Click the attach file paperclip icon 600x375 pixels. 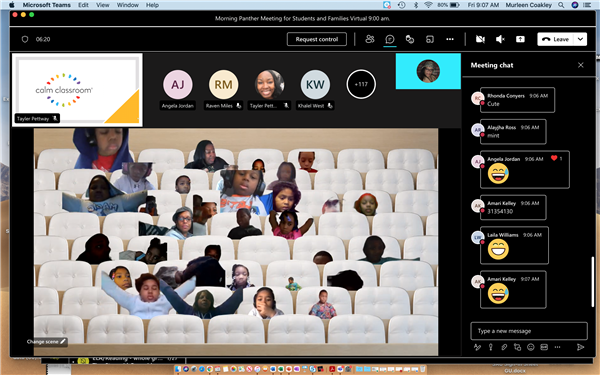(504, 347)
